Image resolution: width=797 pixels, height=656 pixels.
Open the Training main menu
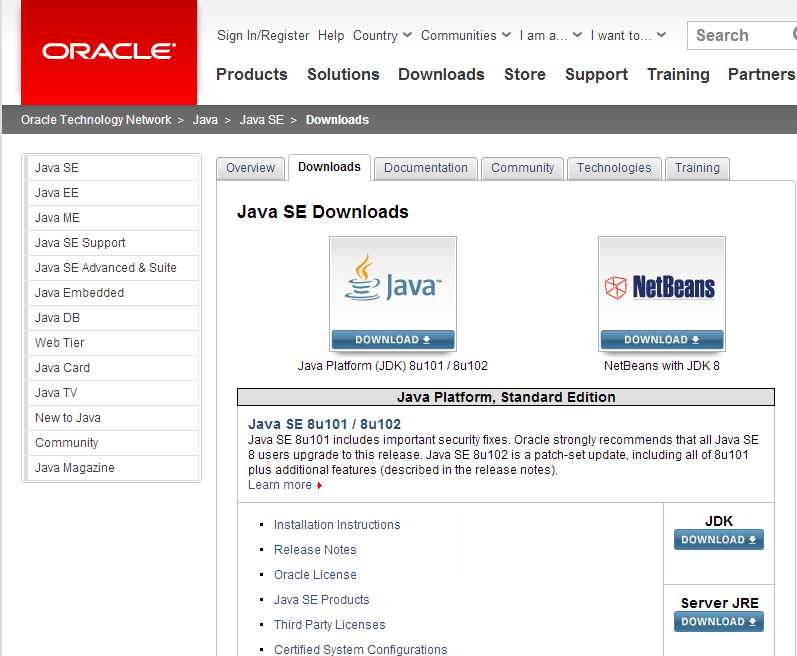(678, 74)
